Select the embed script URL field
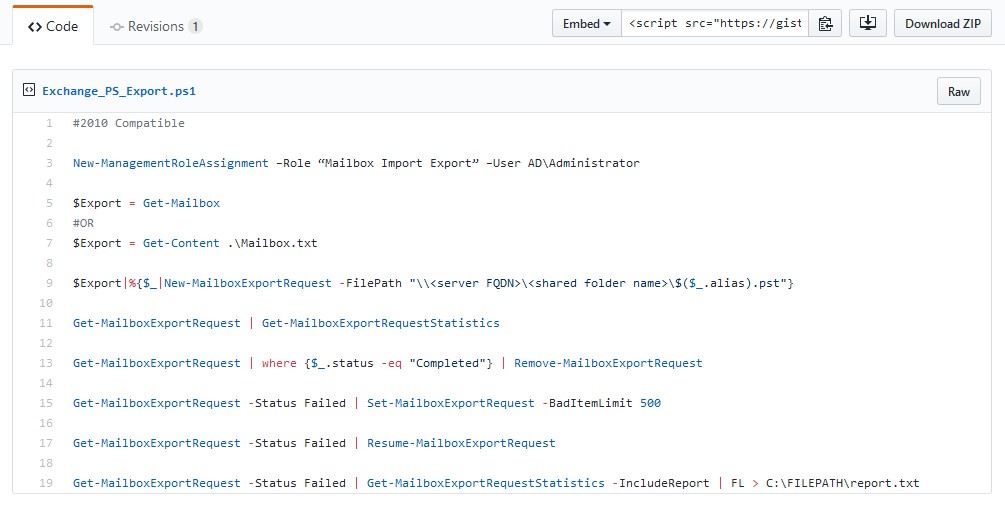The height and width of the screenshot is (508, 1005). pos(715,24)
